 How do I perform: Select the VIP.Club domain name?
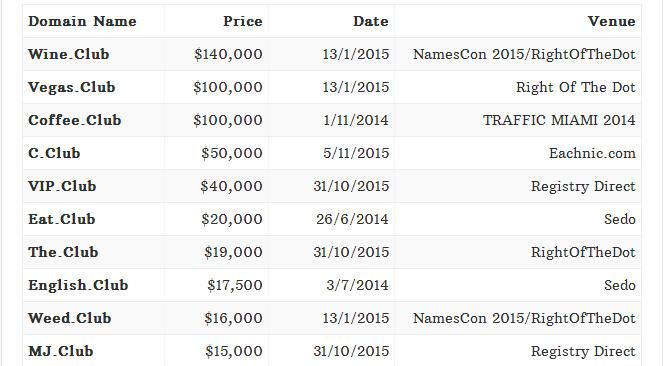(62, 186)
